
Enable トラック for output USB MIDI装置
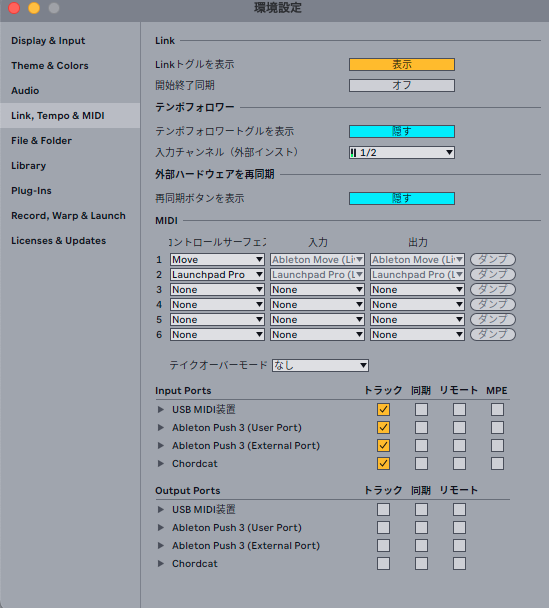383,510
